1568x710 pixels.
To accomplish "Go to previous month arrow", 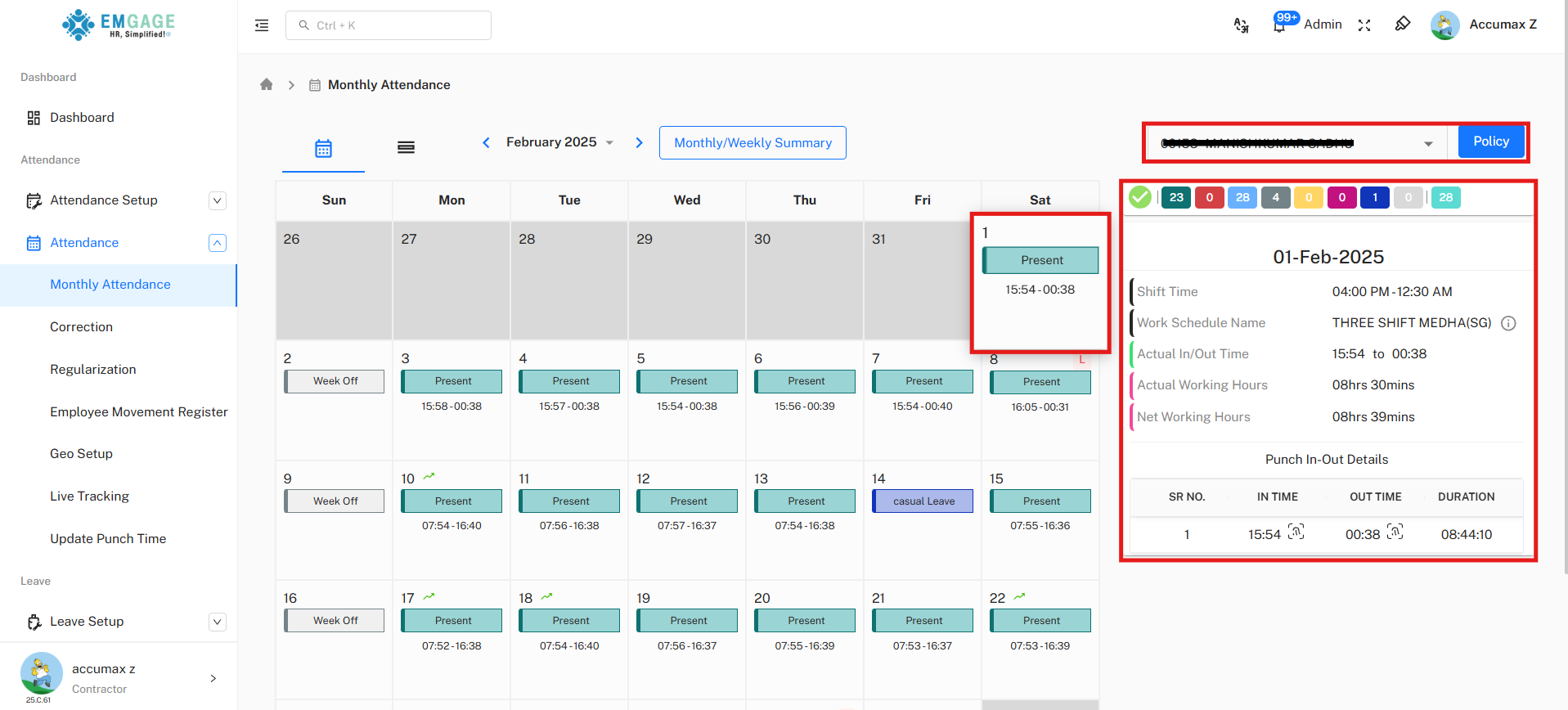I will pyautogui.click(x=486, y=142).
